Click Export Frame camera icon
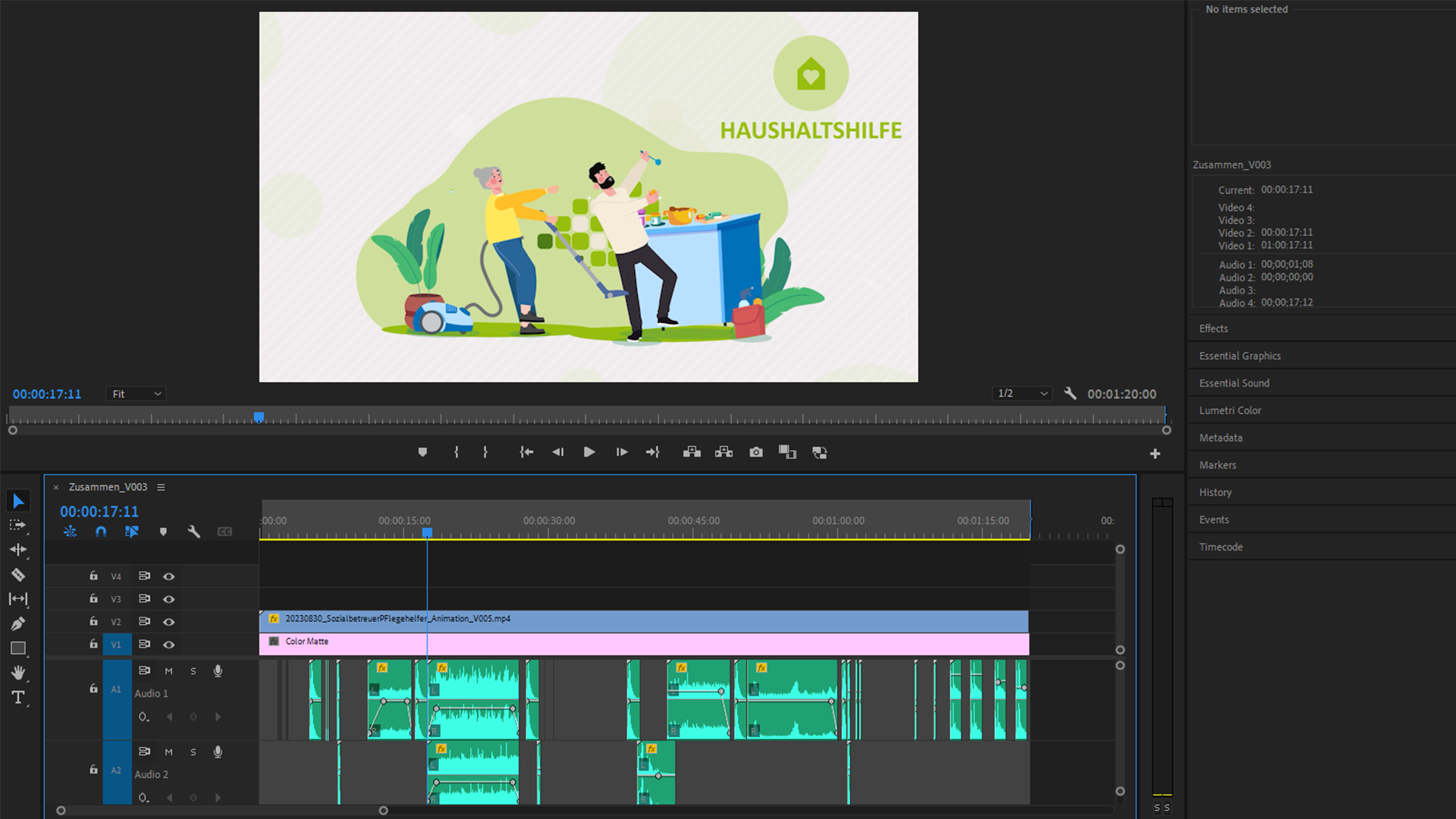 pos(756,452)
